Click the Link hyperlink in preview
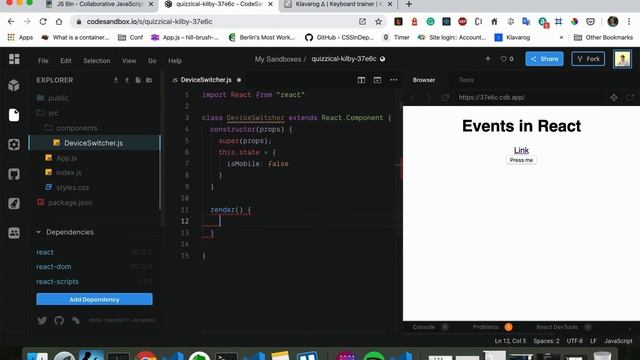Screen dimensions: 640x360 click(x=521, y=150)
